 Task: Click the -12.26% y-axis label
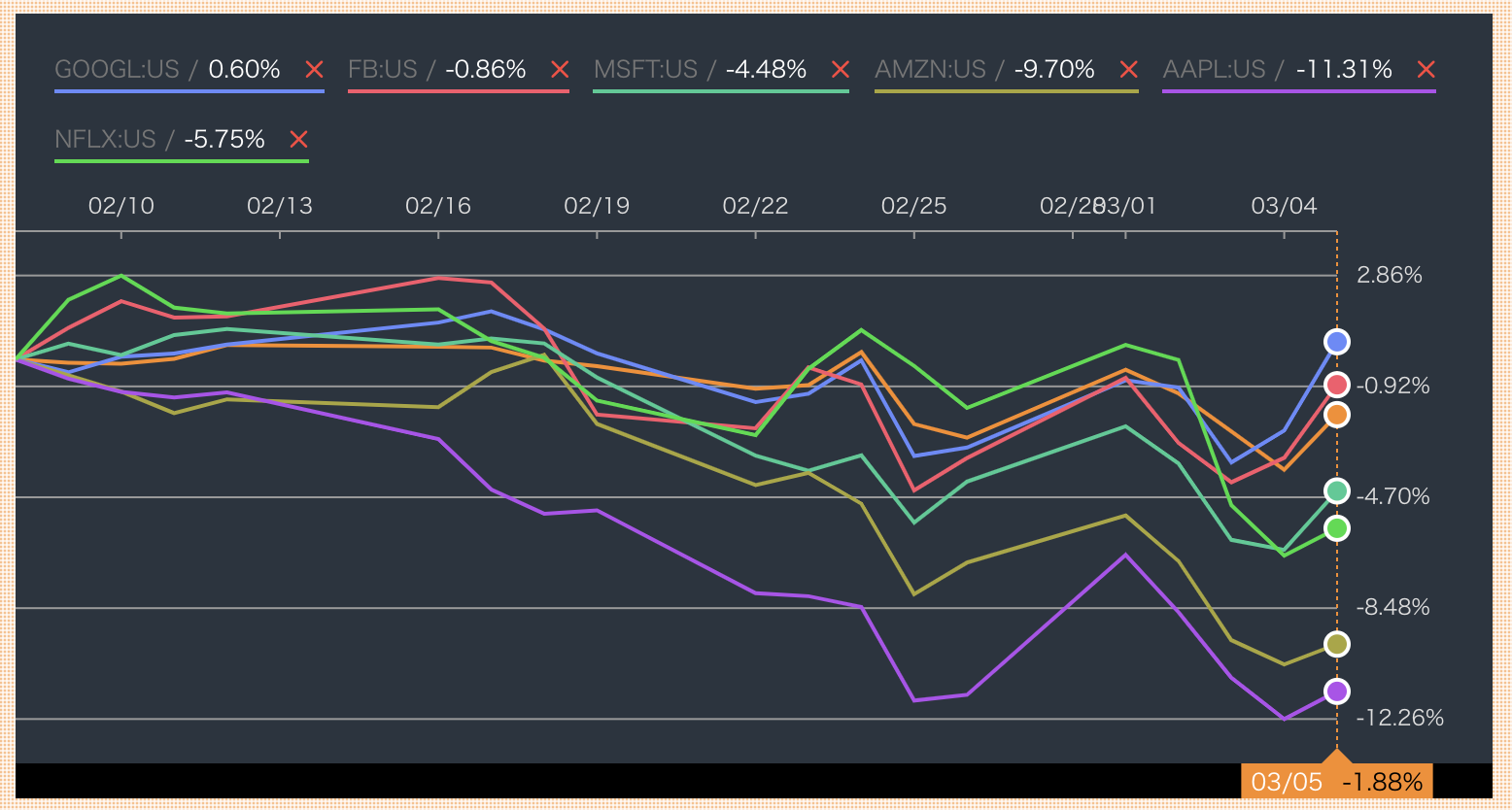click(x=1399, y=718)
